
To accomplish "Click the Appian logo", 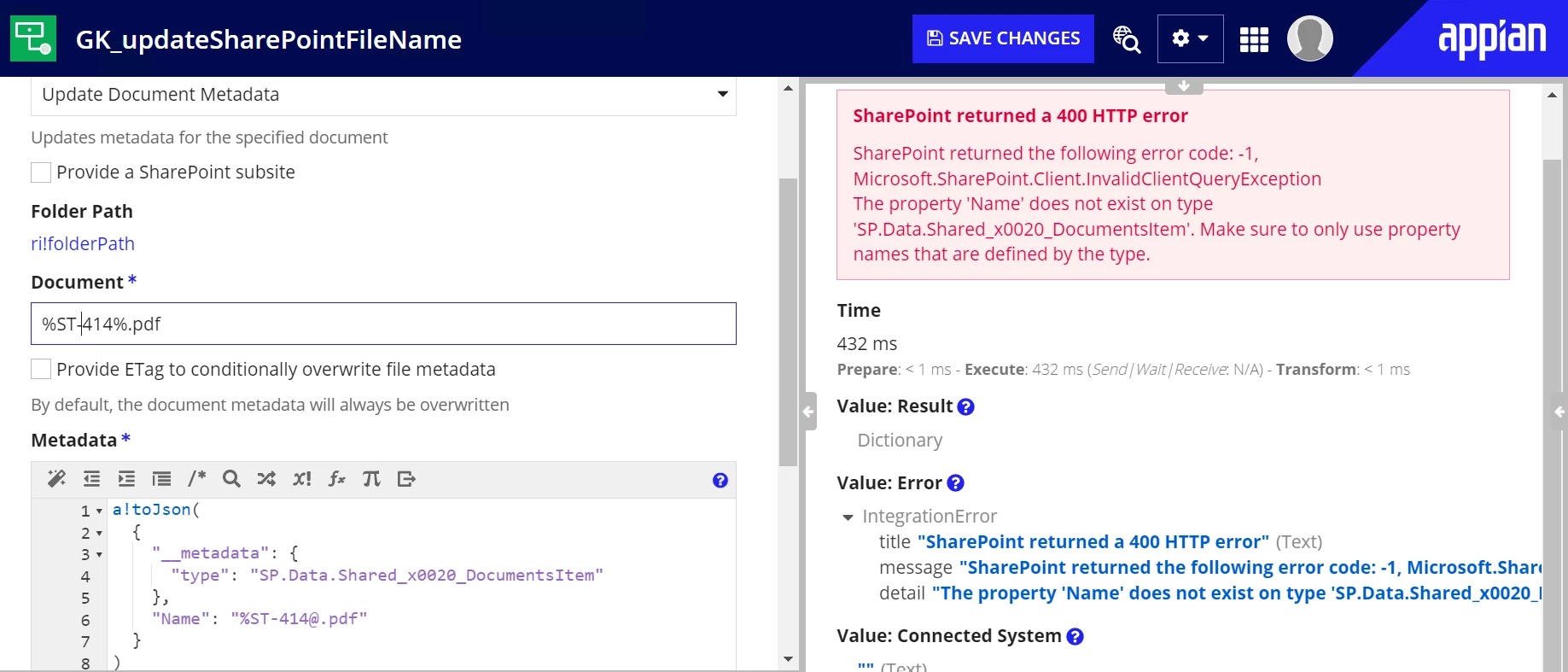I will pos(1492,38).
